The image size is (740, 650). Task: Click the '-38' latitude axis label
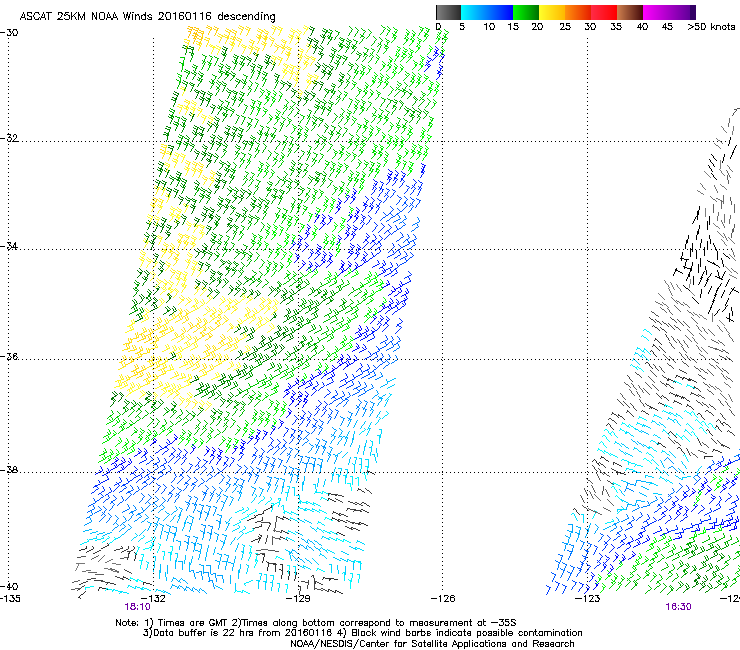pyautogui.click(x=9, y=470)
